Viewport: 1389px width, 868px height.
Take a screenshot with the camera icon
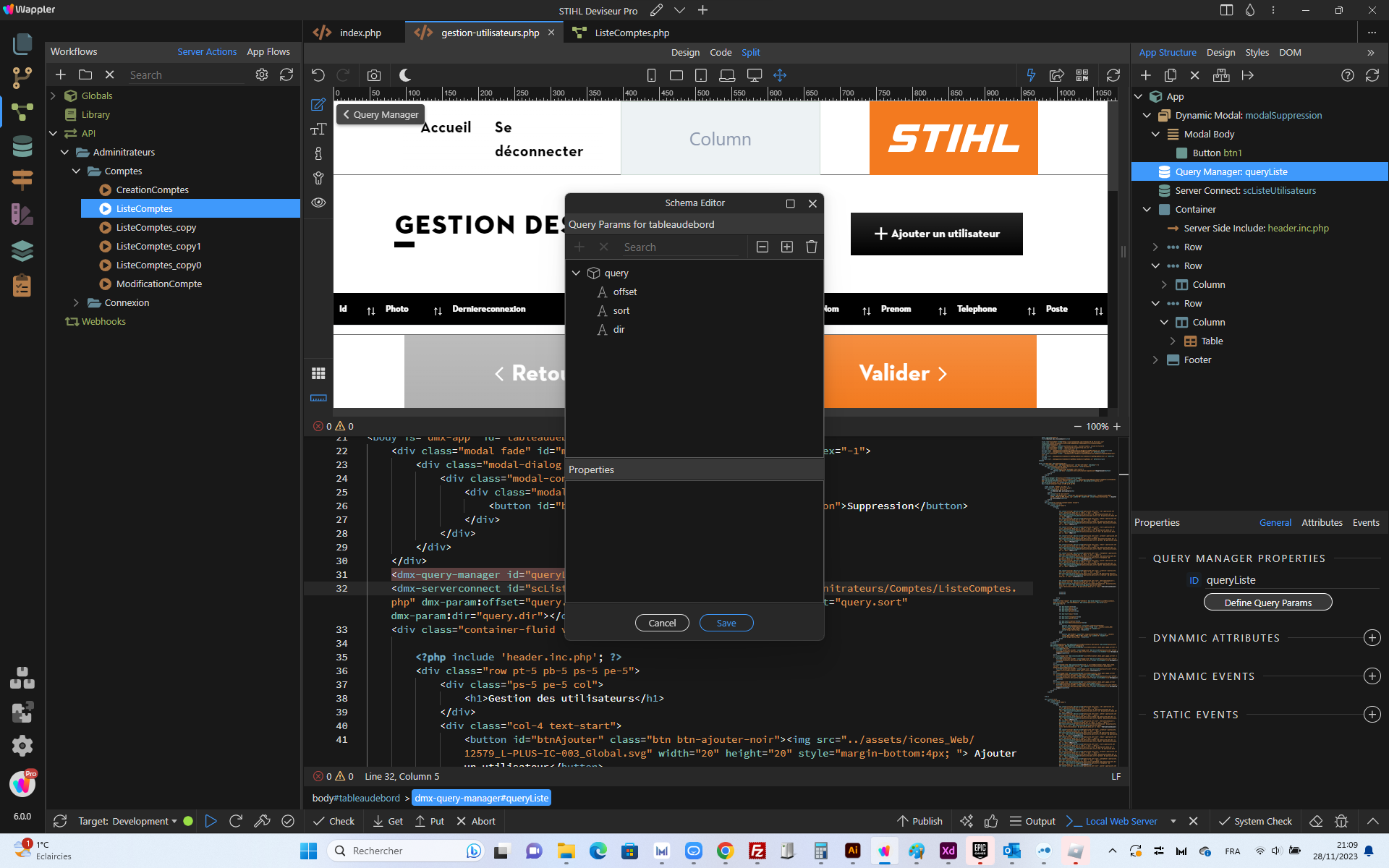click(373, 75)
